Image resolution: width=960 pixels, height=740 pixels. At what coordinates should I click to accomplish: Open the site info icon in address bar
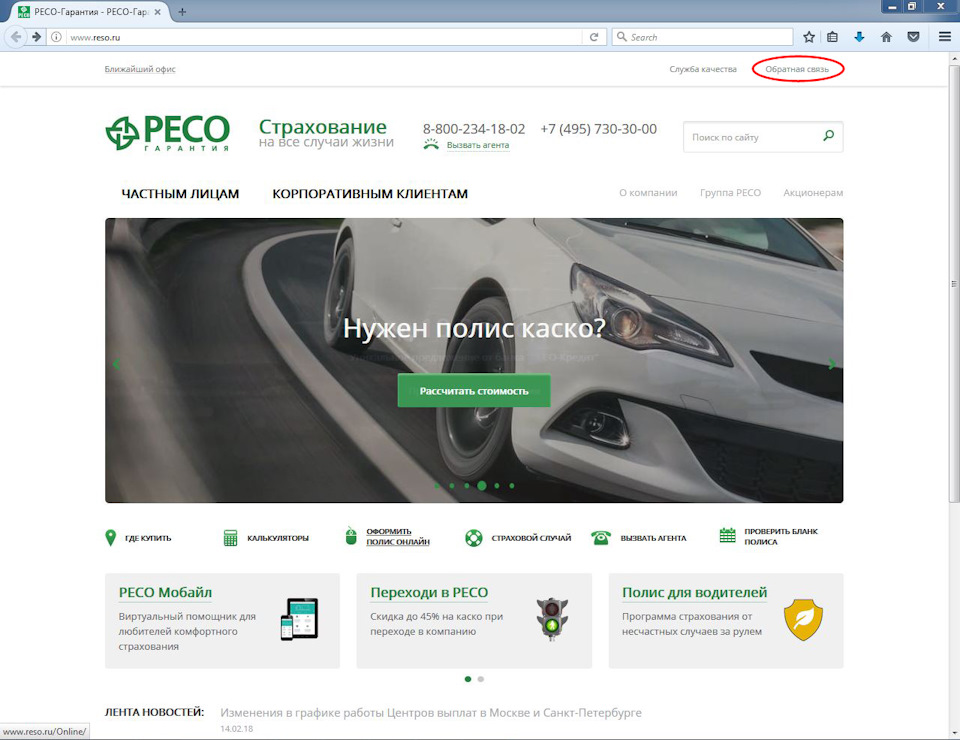pyautogui.click(x=56, y=37)
